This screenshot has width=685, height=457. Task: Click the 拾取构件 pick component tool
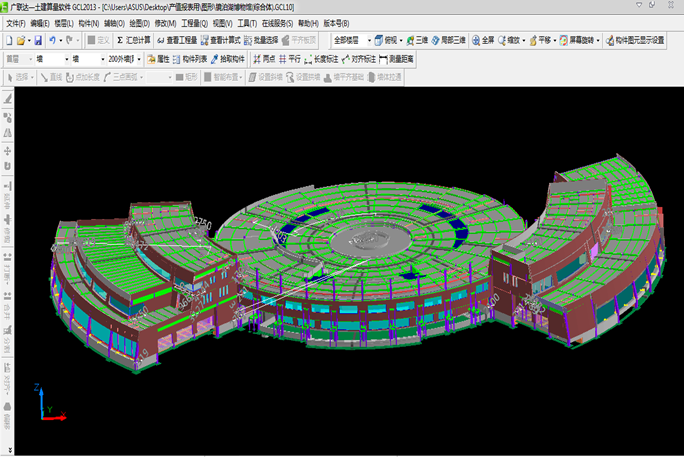click(x=228, y=59)
